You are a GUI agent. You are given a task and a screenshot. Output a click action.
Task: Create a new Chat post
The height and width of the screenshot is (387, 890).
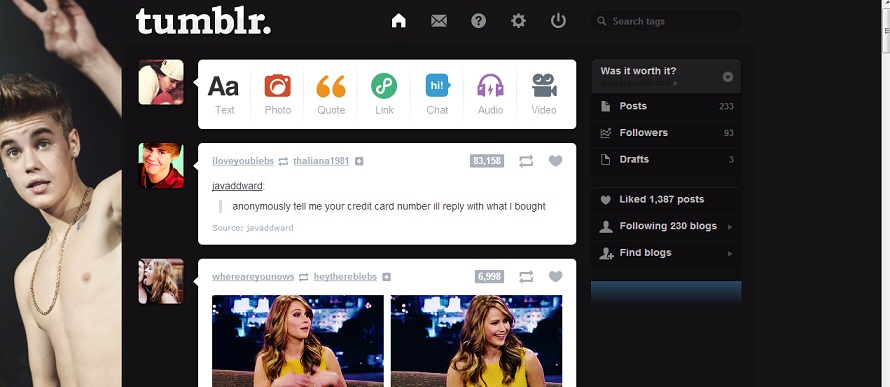tap(438, 95)
